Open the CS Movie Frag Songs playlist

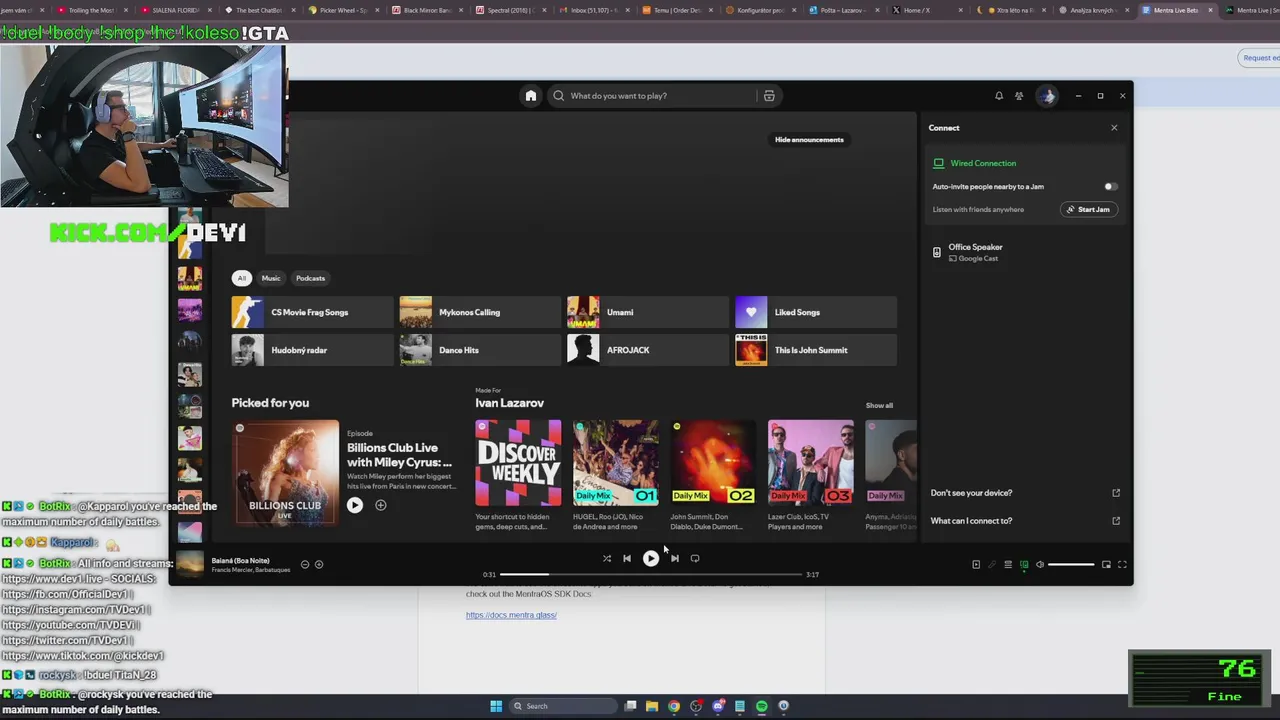313,312
